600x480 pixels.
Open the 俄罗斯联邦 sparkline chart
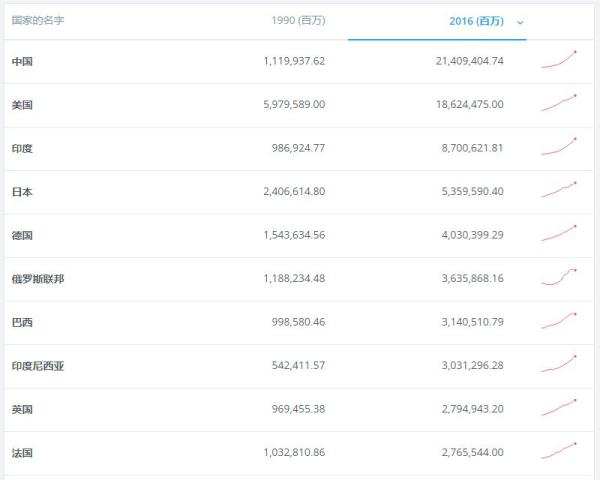[x=559, y=277]
